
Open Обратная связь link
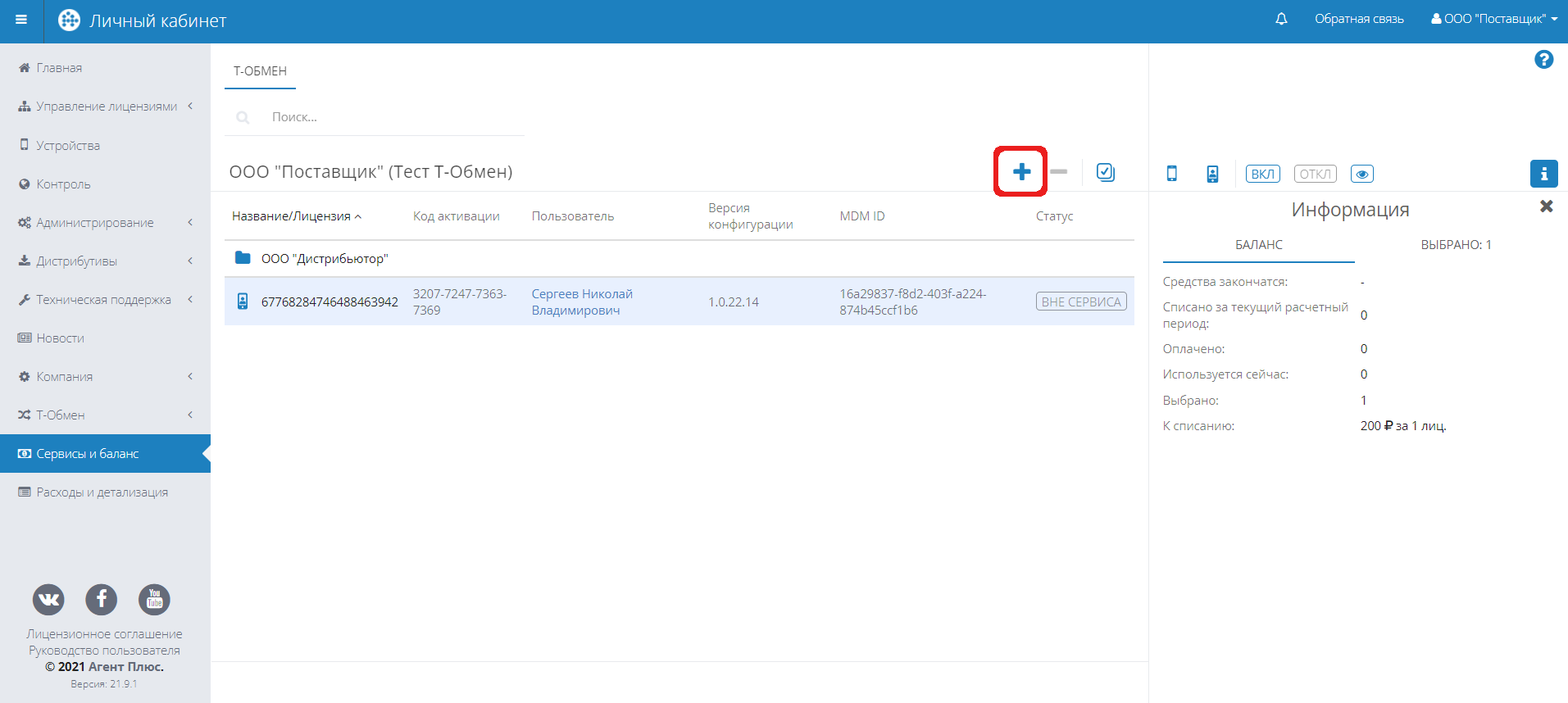1359,19
